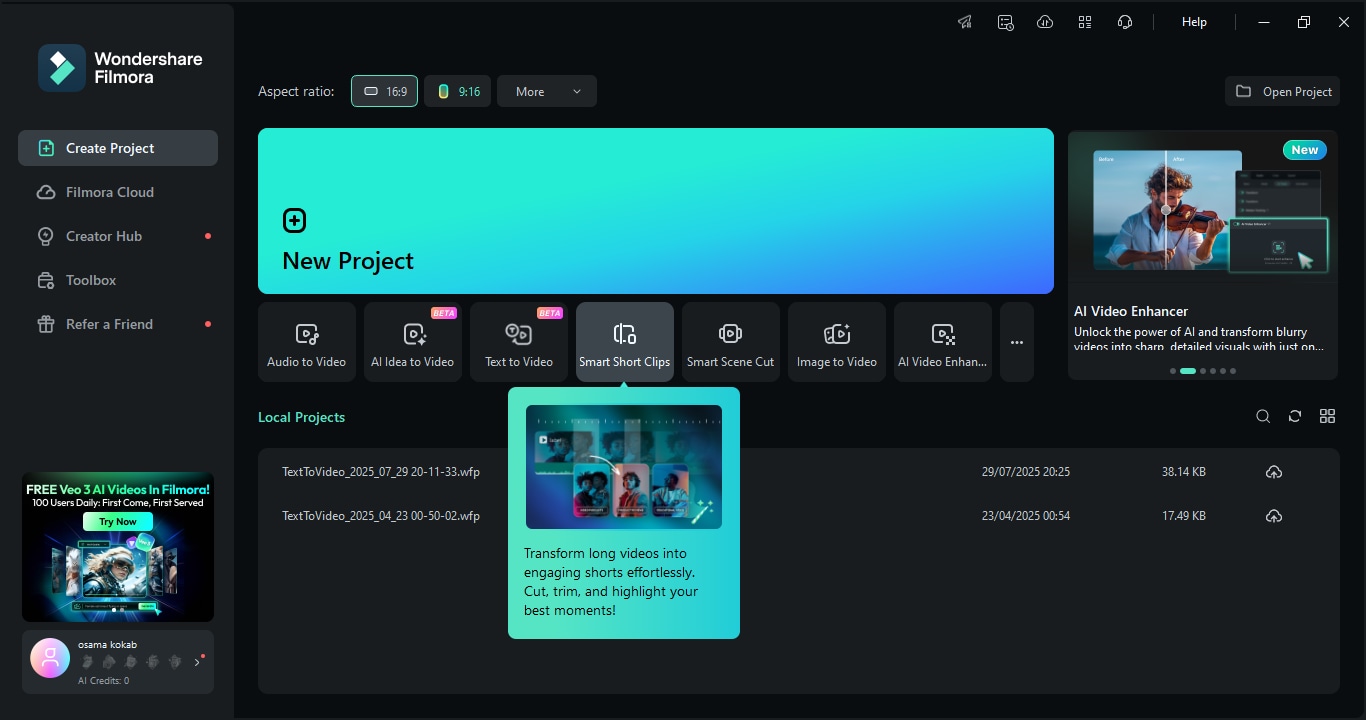Click the Try Now button in the Veo 3 promo
The height and width of the screenshot is (720, 1366).
118,521
